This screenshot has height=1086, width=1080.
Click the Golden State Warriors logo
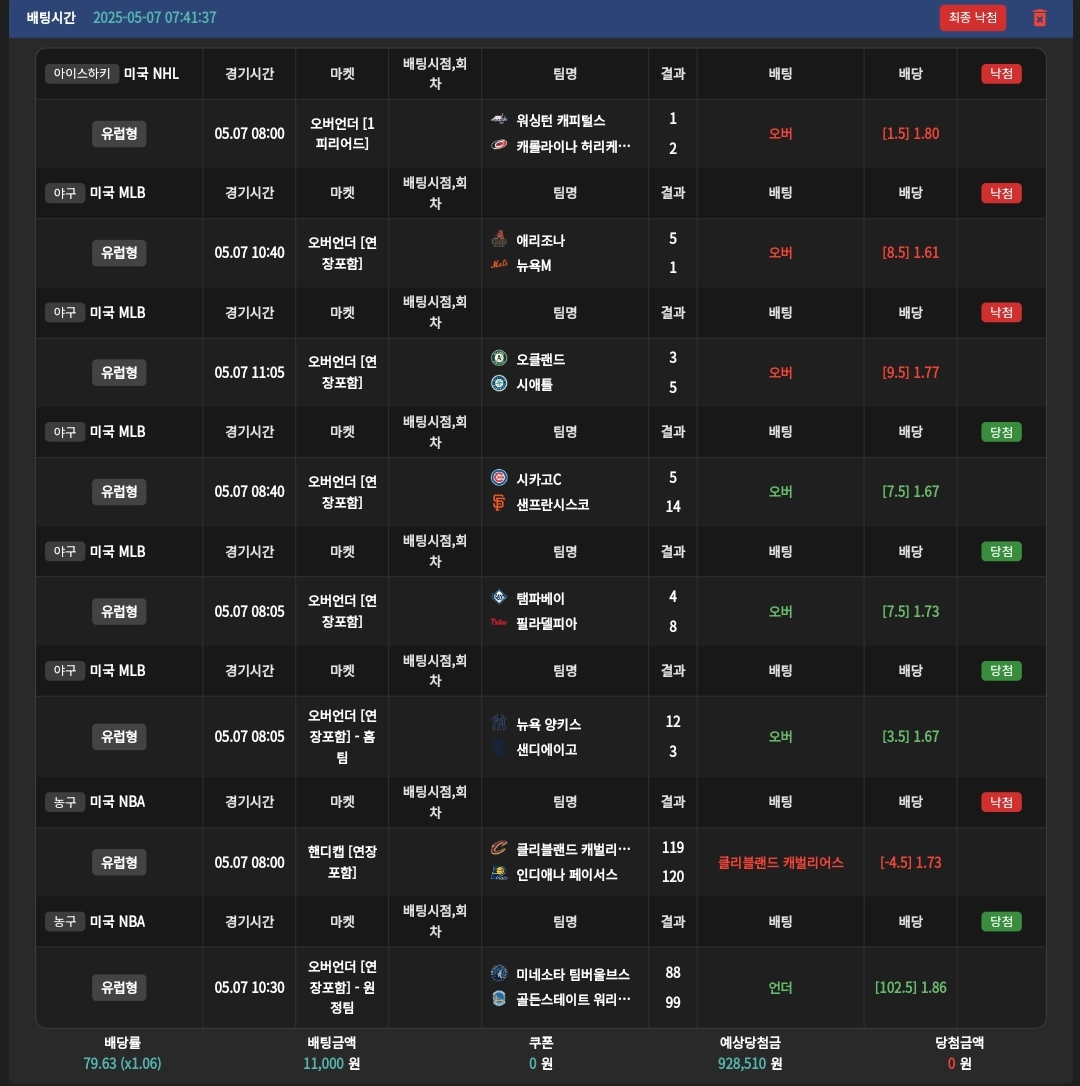(499, 998)
